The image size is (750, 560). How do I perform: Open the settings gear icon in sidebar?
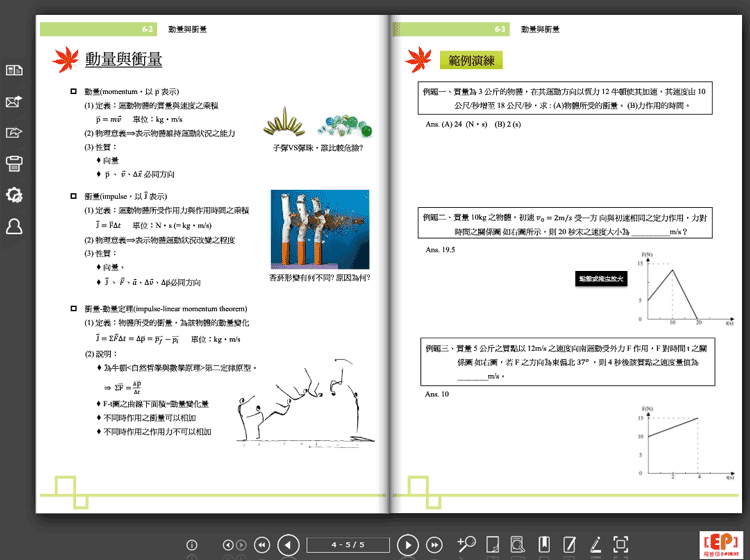tap(14, 195)
